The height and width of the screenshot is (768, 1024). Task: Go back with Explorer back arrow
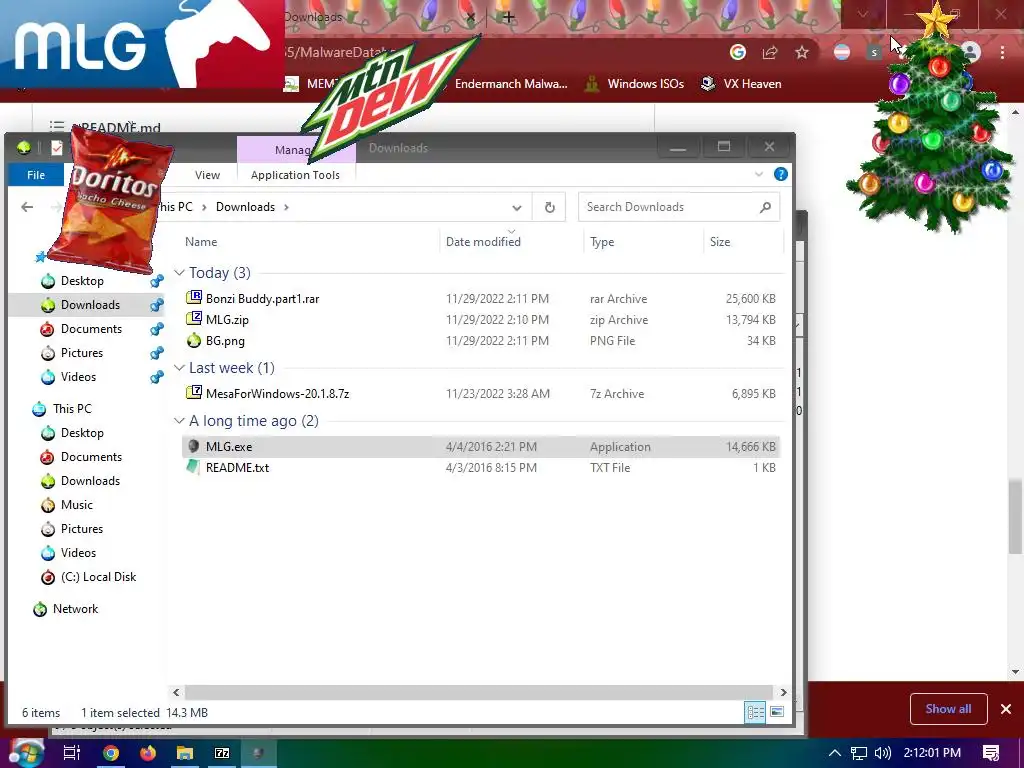pos(27,207)
